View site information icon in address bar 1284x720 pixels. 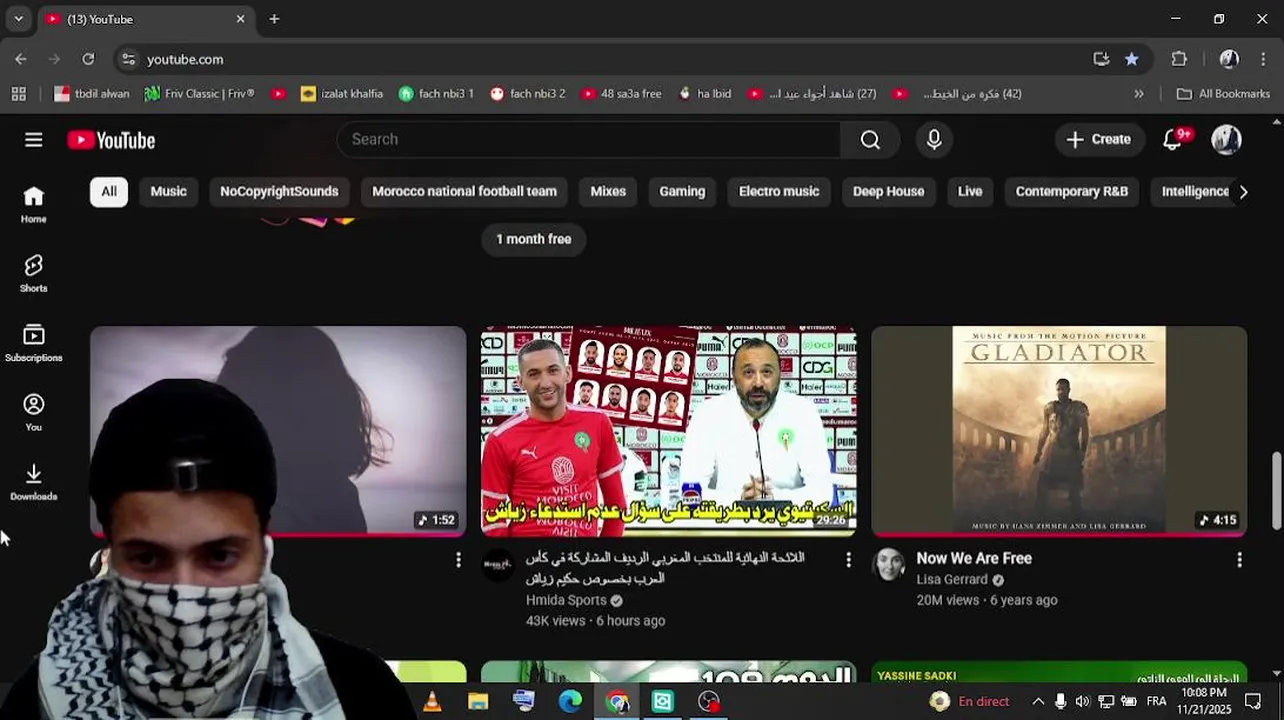[x=128, y=59]
